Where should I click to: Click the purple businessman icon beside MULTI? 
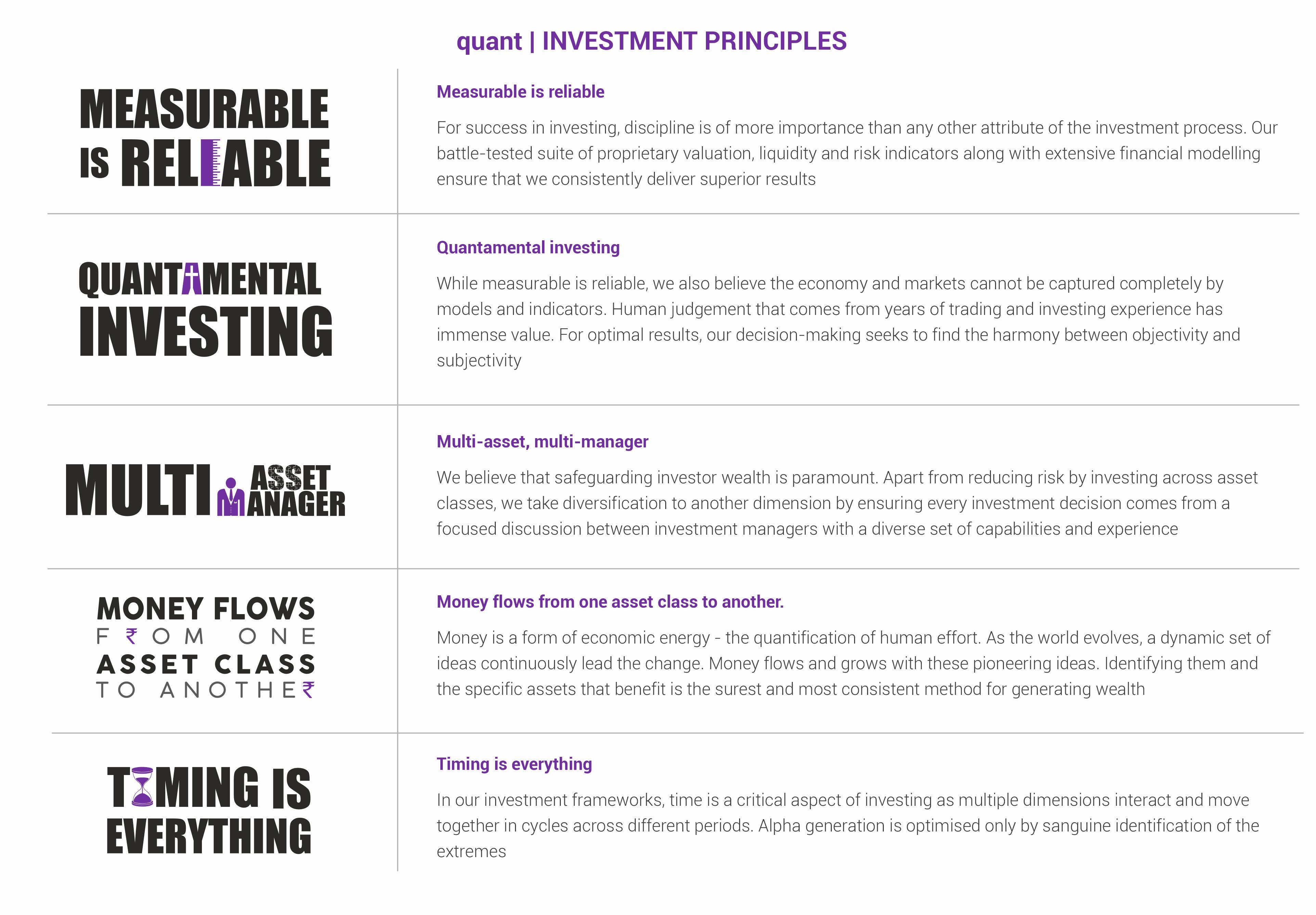click(230, 498)
